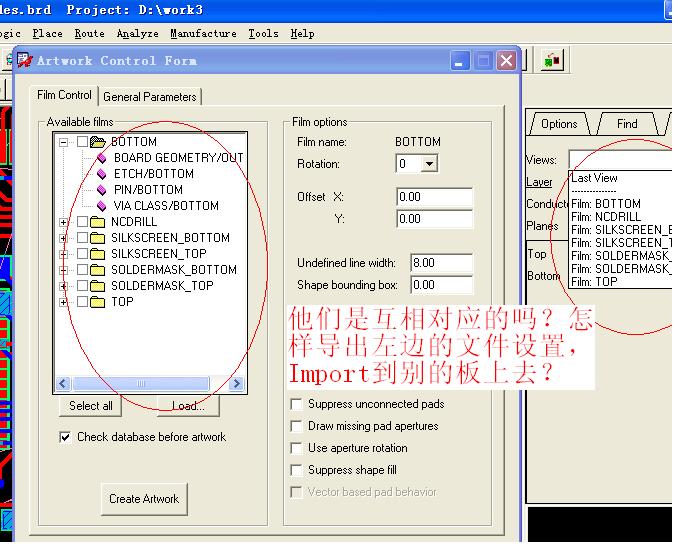This screenshot has height=544, width=674.
Task: Select VIA CLASS/BOTTOM subclass diamond icon
Action: 101,206
